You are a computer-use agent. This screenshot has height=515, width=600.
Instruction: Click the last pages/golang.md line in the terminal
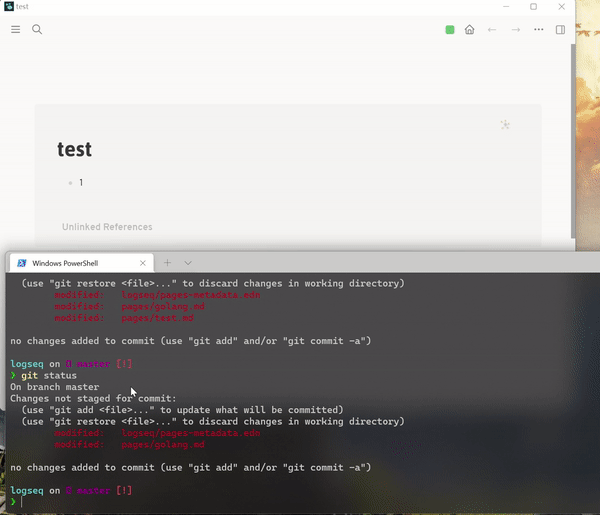[x=163, y=445]
